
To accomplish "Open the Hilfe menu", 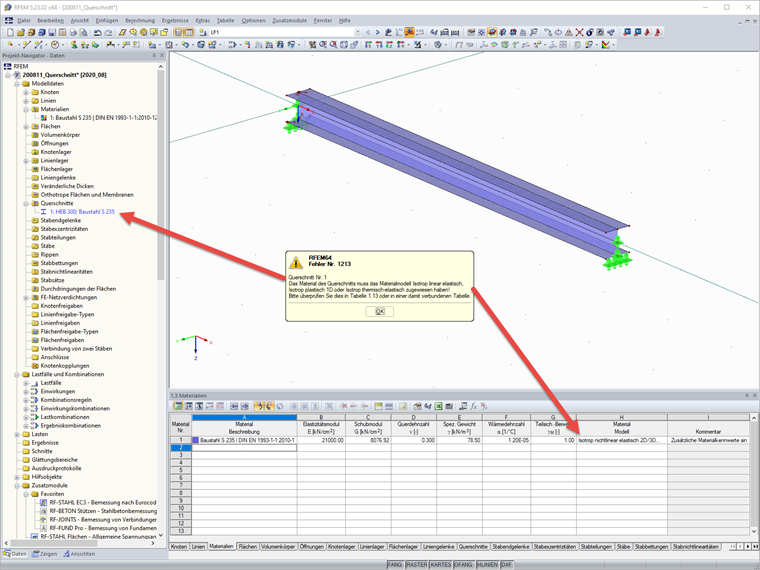I will (345, 20).
